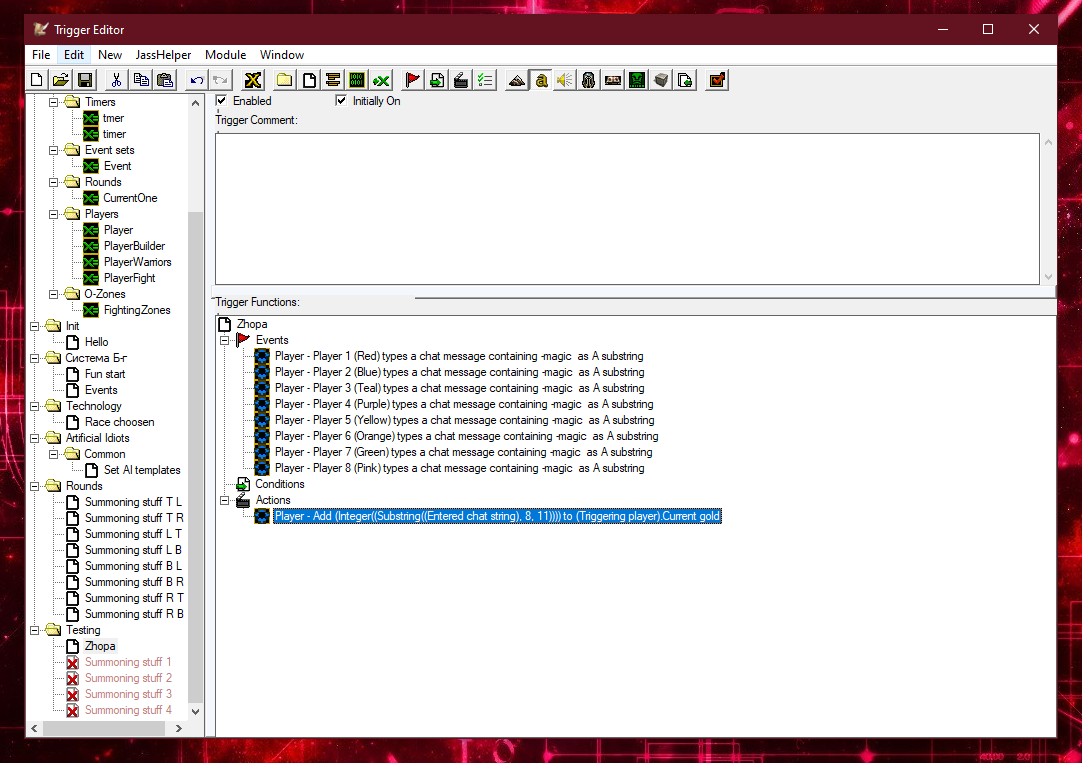Select the Conditions node
The height and width of the screenshot is (763, 1082).
(x=279, y=484)
